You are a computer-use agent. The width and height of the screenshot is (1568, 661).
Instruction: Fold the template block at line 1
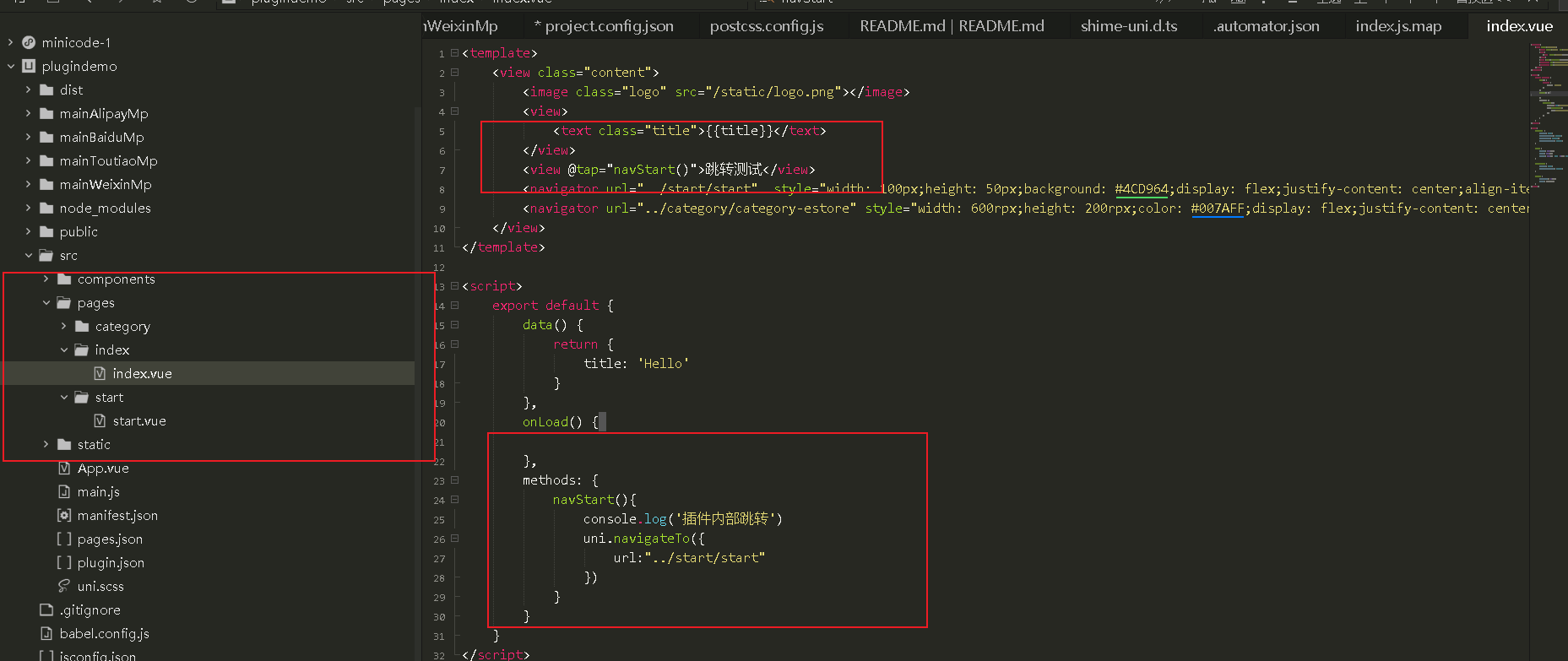click(x=455, y=52)
